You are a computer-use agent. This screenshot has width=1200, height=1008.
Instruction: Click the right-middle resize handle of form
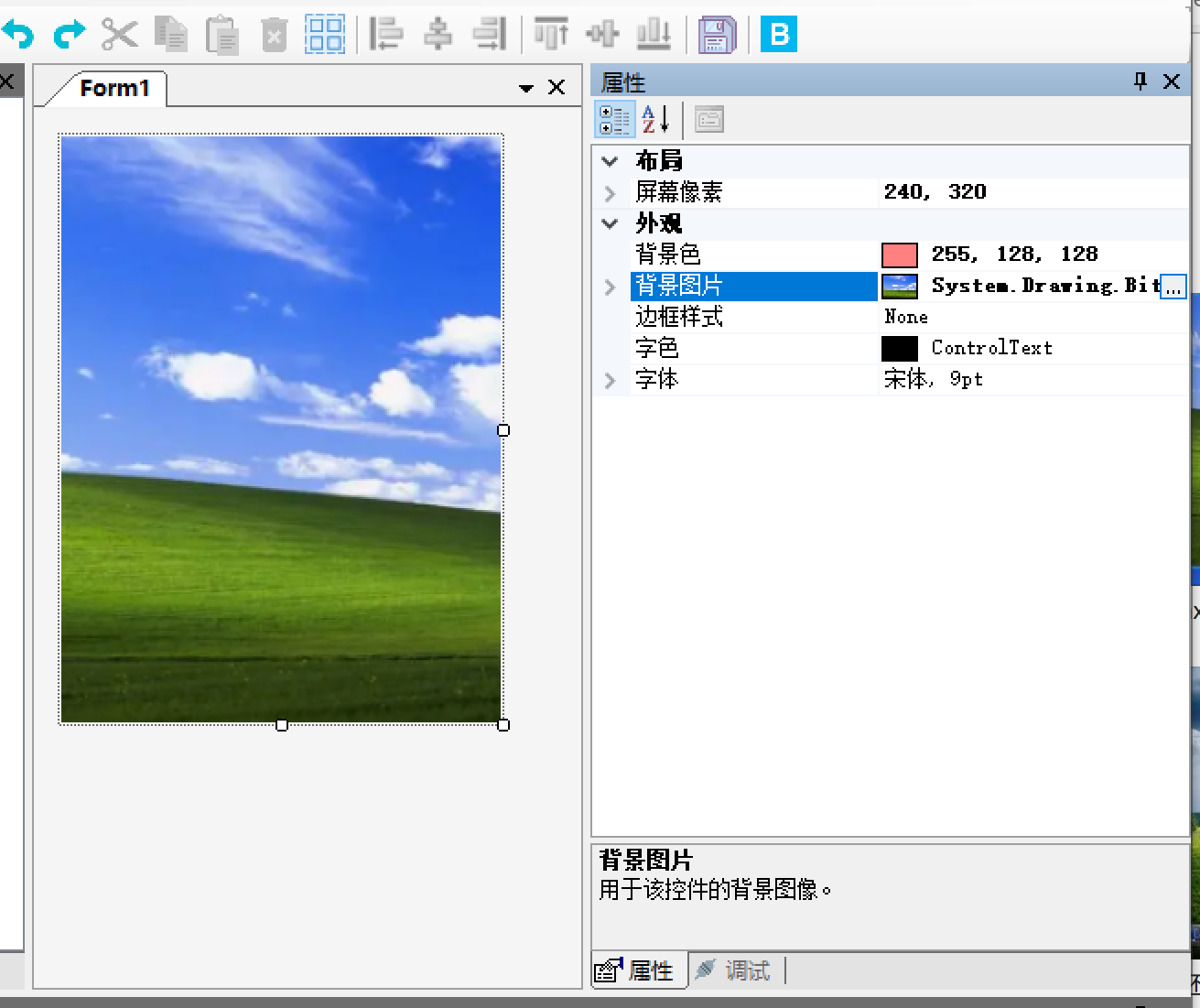pyautogui.click(x=503, y=430)
